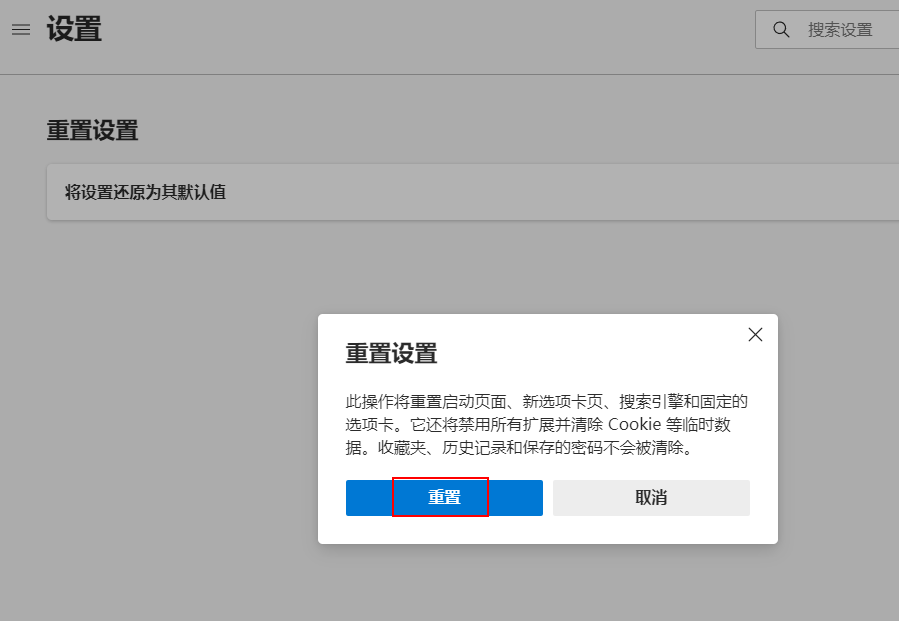The image size is (899, 621).
Task: Confirm with the blue 重置 button
Action: coord(444,498)
